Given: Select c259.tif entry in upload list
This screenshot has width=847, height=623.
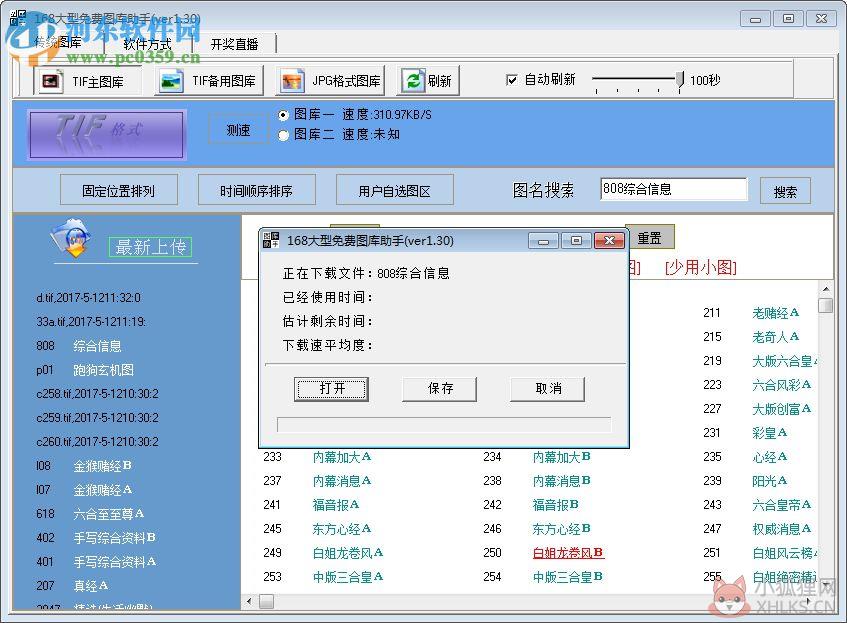Looking at the screenshot, I should coord(97,418).
